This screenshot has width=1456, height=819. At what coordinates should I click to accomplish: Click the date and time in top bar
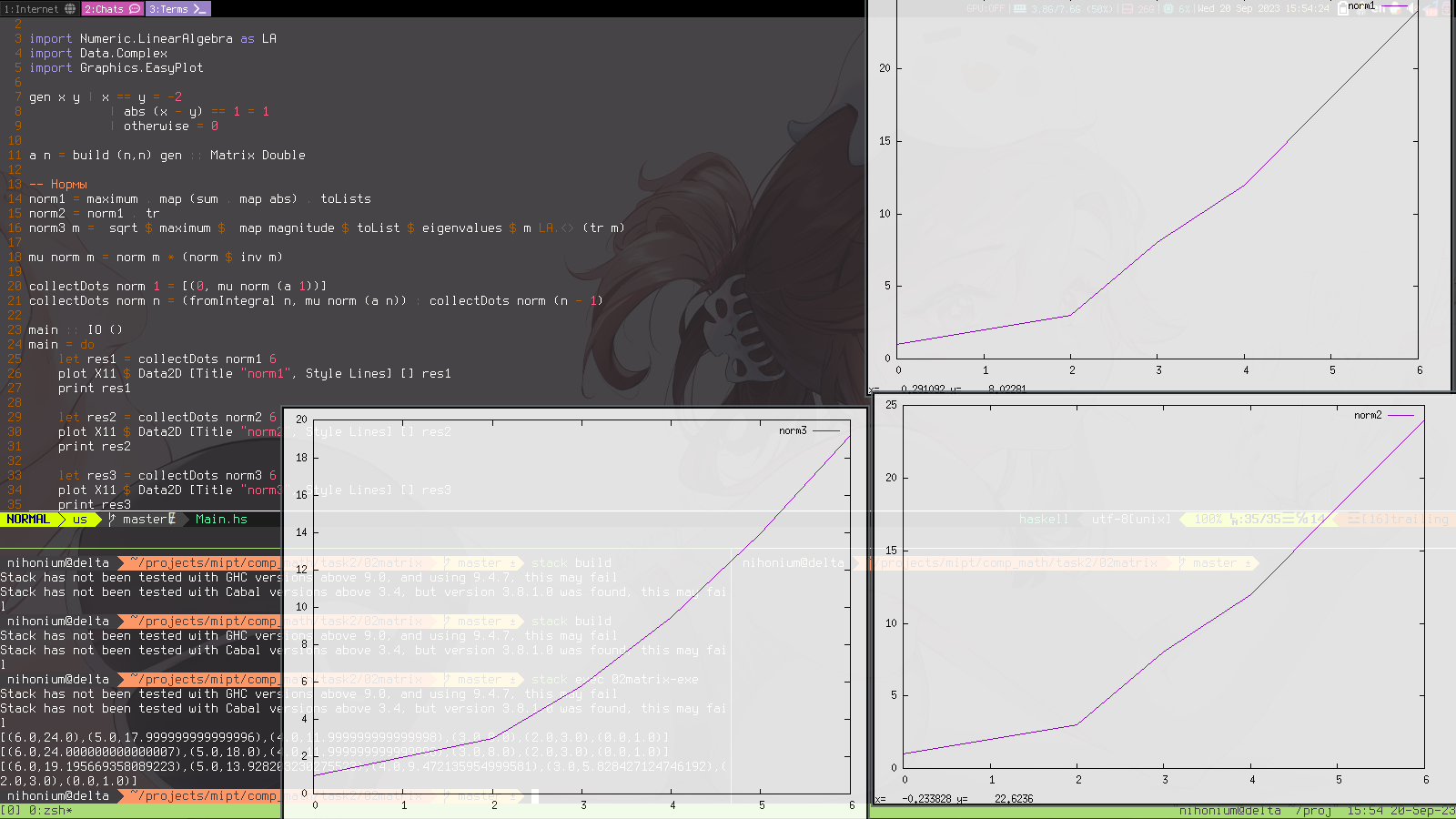tap(1263, 9)
